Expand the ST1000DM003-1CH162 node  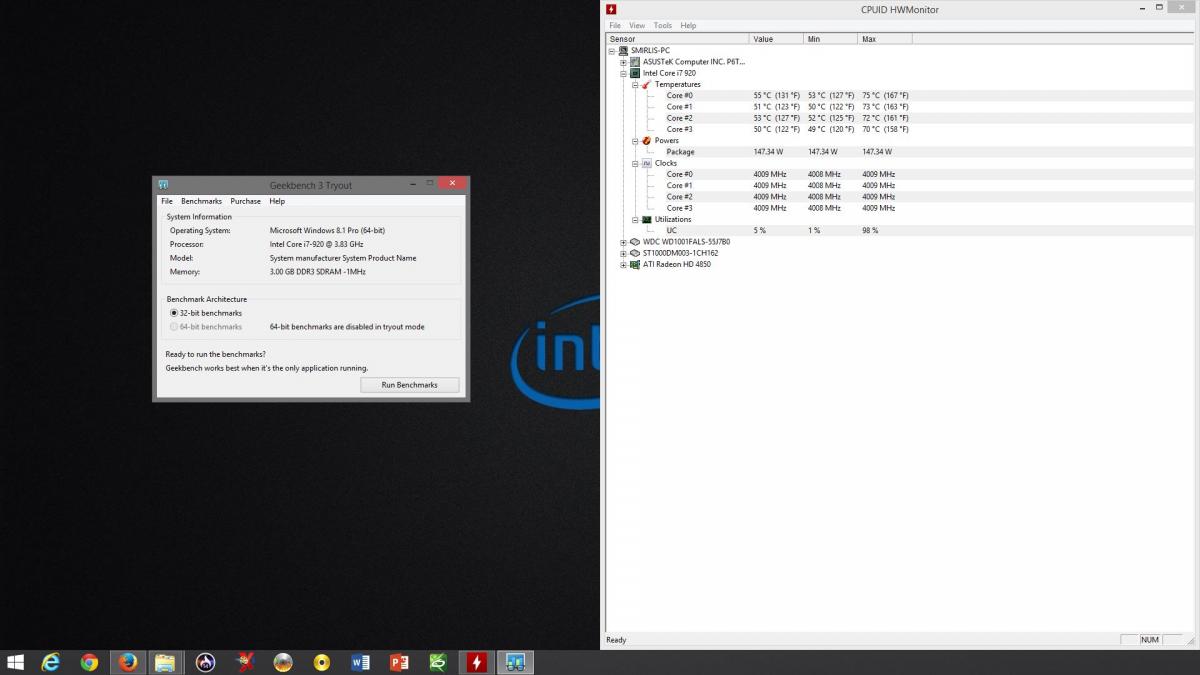tap(623, 253)
